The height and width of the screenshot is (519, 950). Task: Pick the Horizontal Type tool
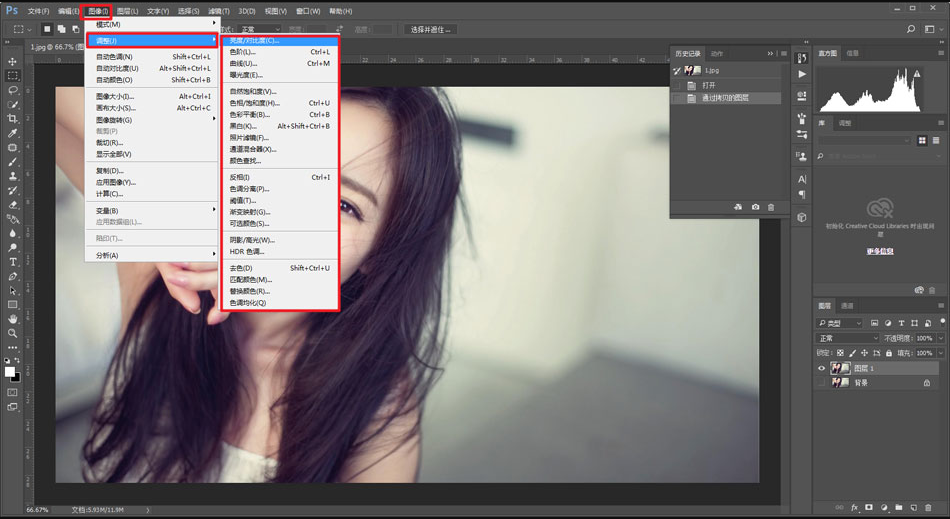pyautogui.click(x=13, y=262)
